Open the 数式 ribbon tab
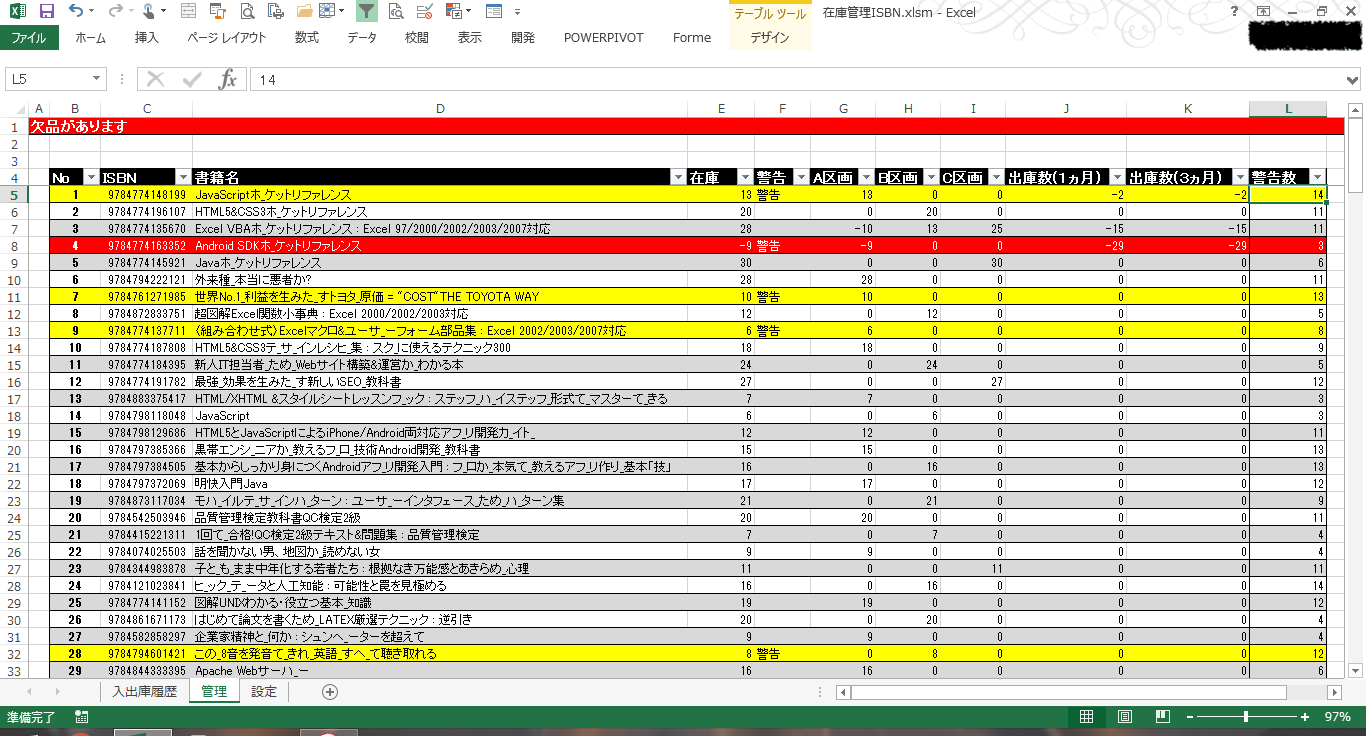Screen dimensions: 1366x736 pyautogui.click(x=306, y=38)
